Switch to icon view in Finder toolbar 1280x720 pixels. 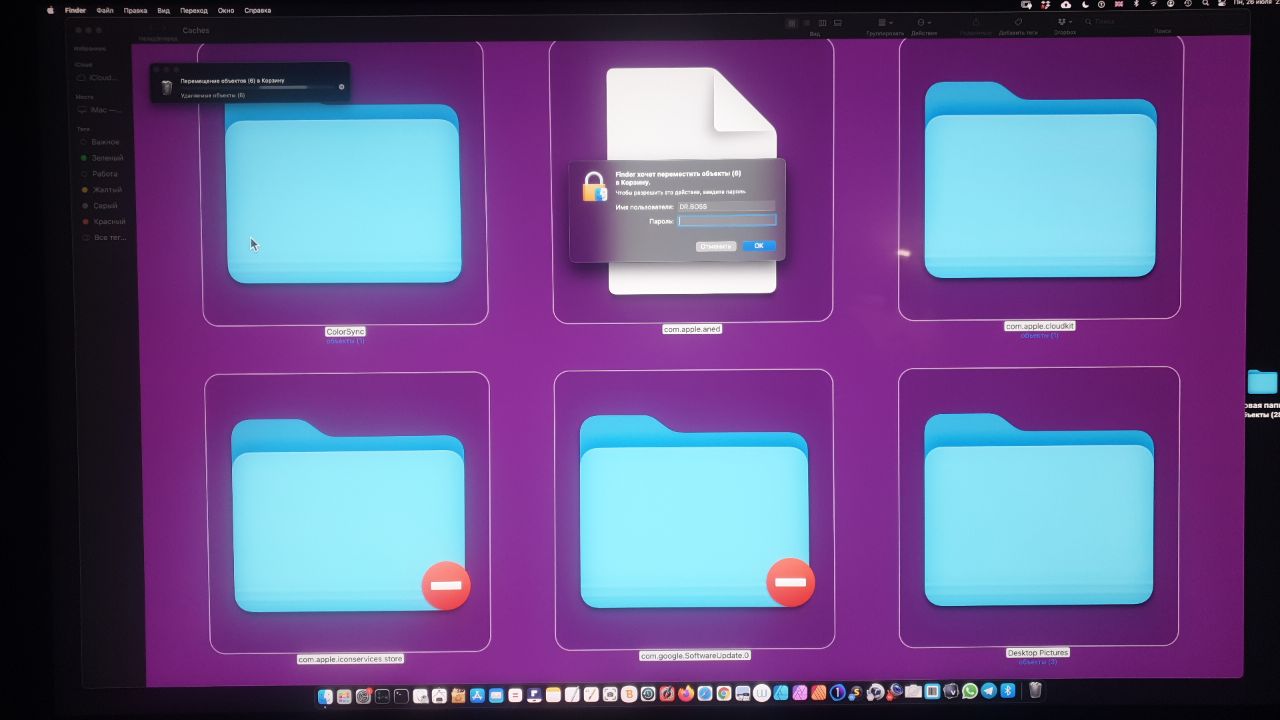[x=792, y=23]
